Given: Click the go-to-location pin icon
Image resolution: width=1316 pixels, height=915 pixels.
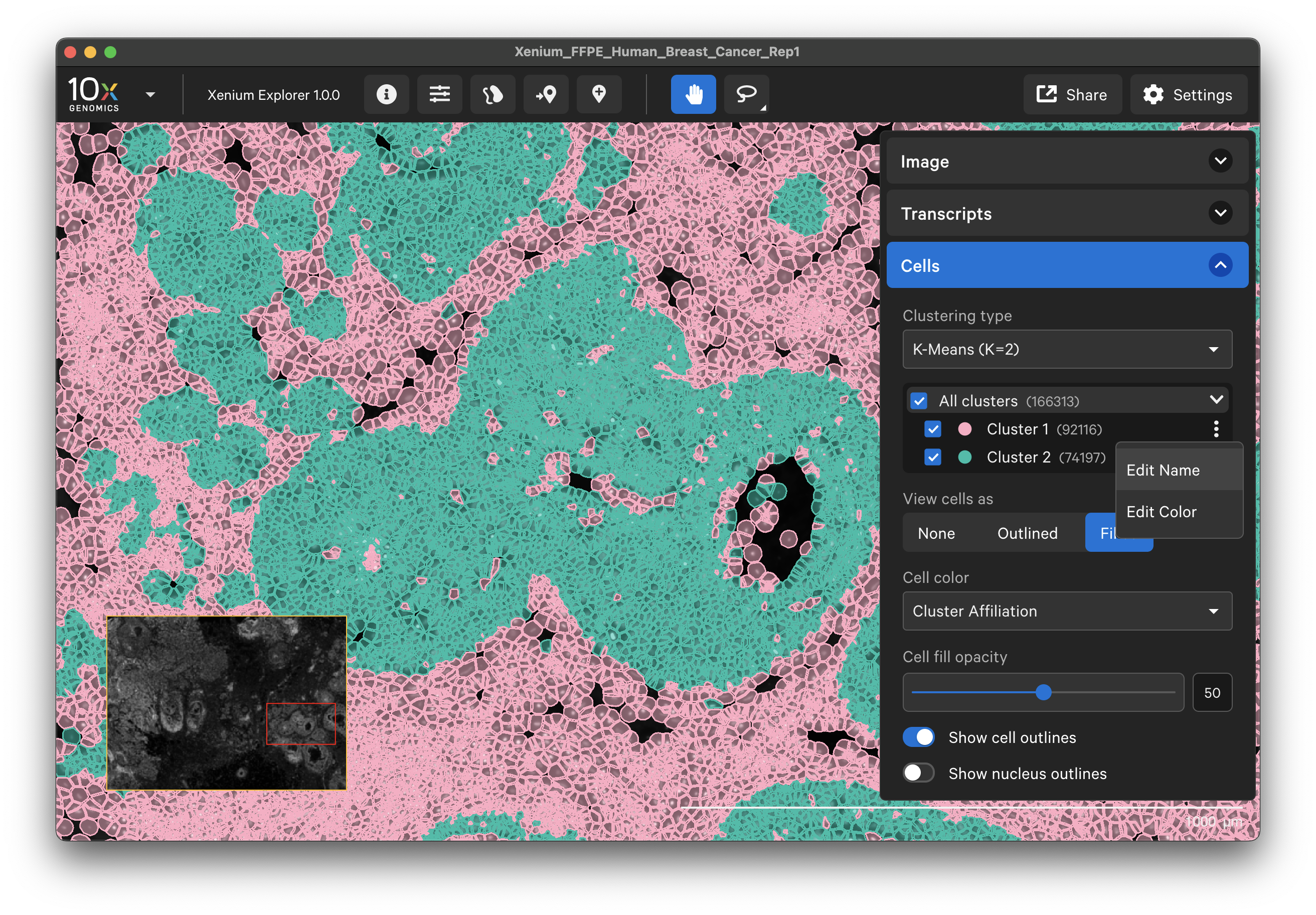Looking at the screenshot, I should point(546,94).
